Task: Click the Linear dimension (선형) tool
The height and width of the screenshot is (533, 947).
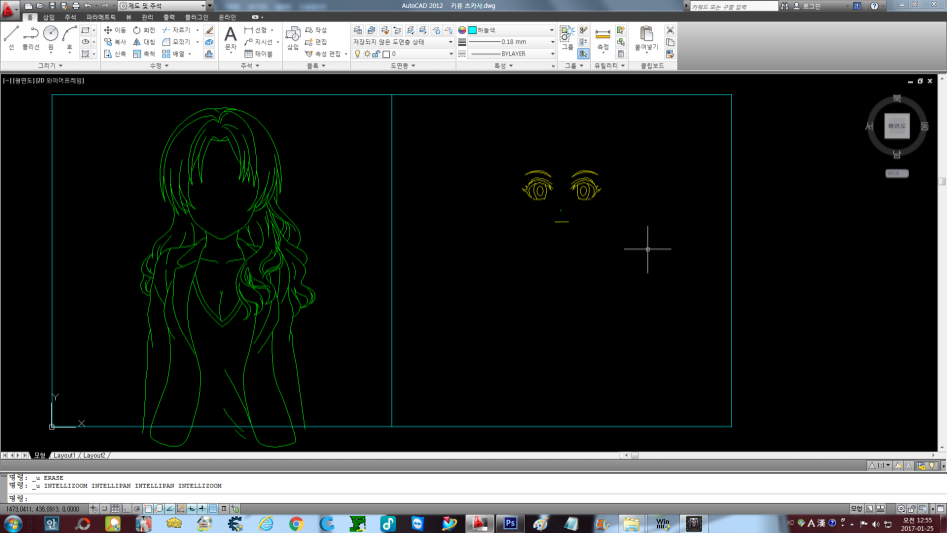Action: click(x=255, y=30)
